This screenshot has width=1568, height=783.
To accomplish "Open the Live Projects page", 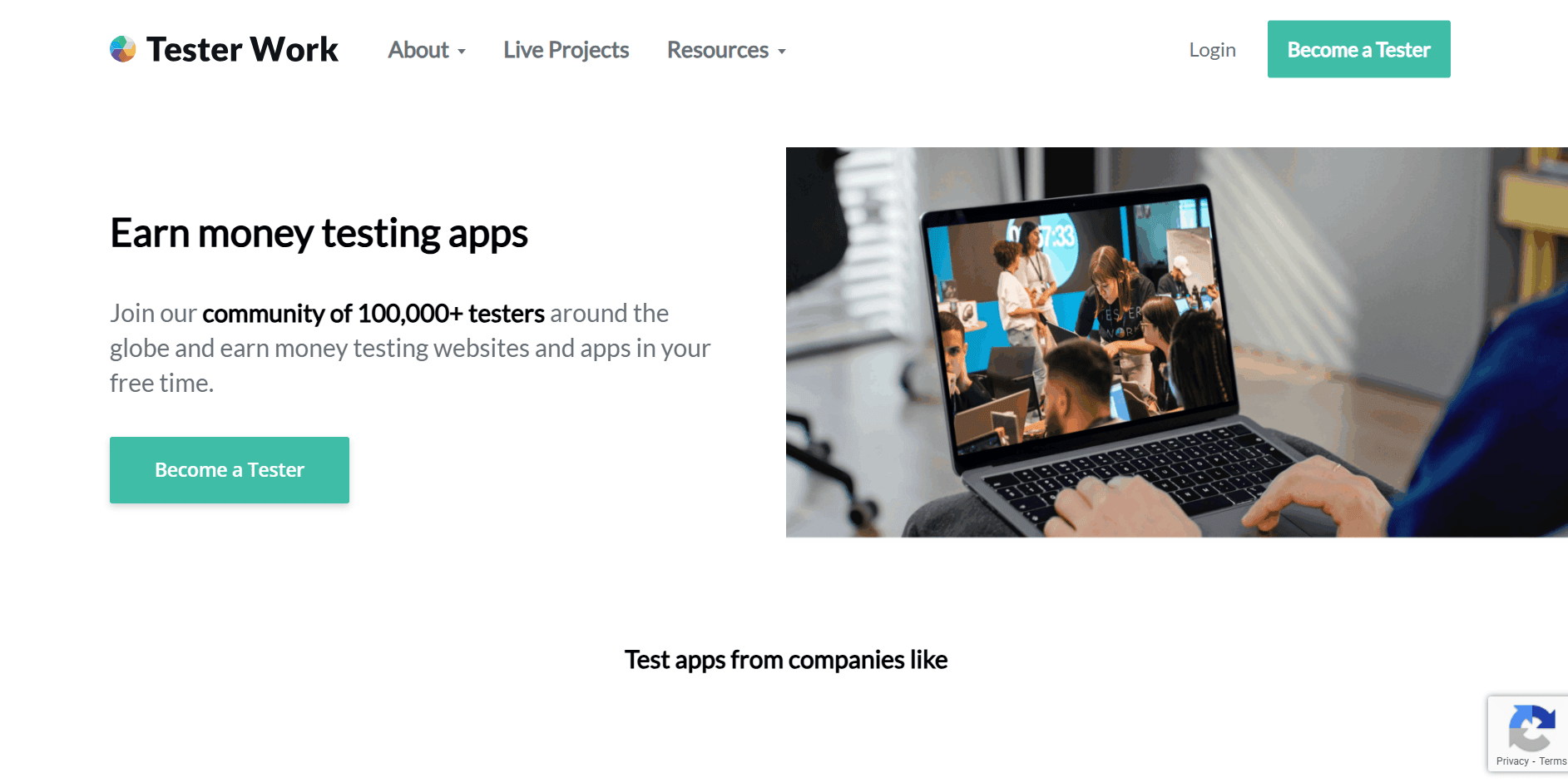I will point(566,50).
